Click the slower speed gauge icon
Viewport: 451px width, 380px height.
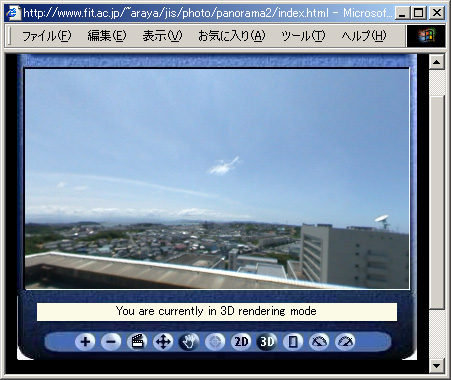click(319, 342)
